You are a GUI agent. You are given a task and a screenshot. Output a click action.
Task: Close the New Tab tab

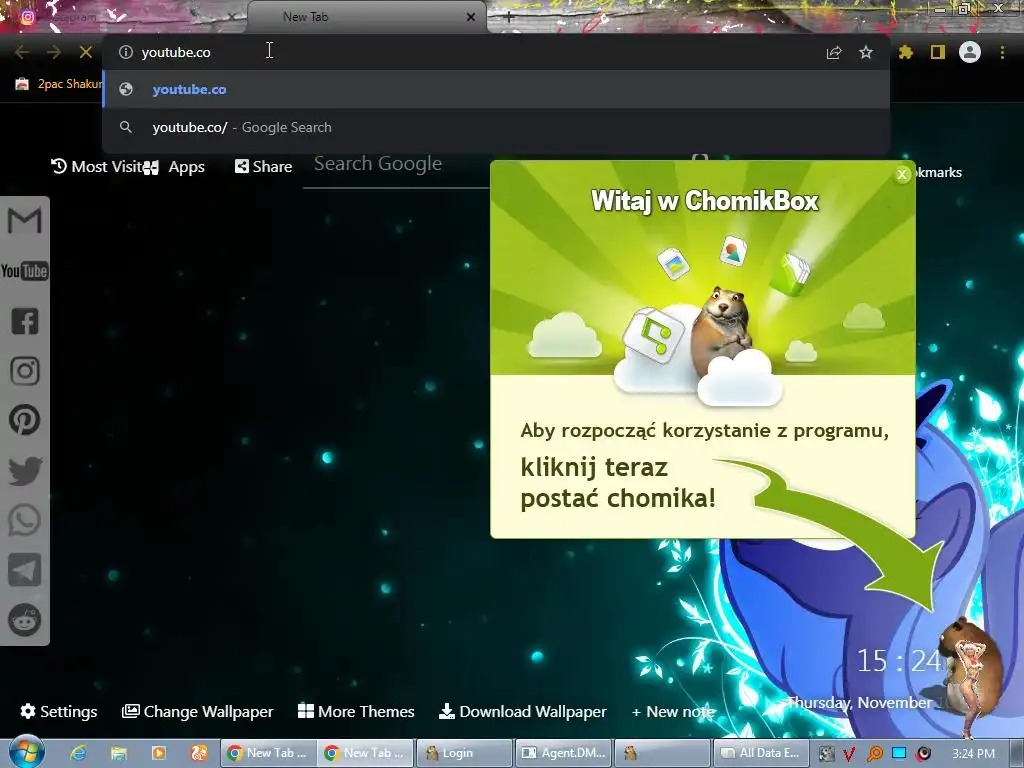pyautogui.click(x=471, y=17)
